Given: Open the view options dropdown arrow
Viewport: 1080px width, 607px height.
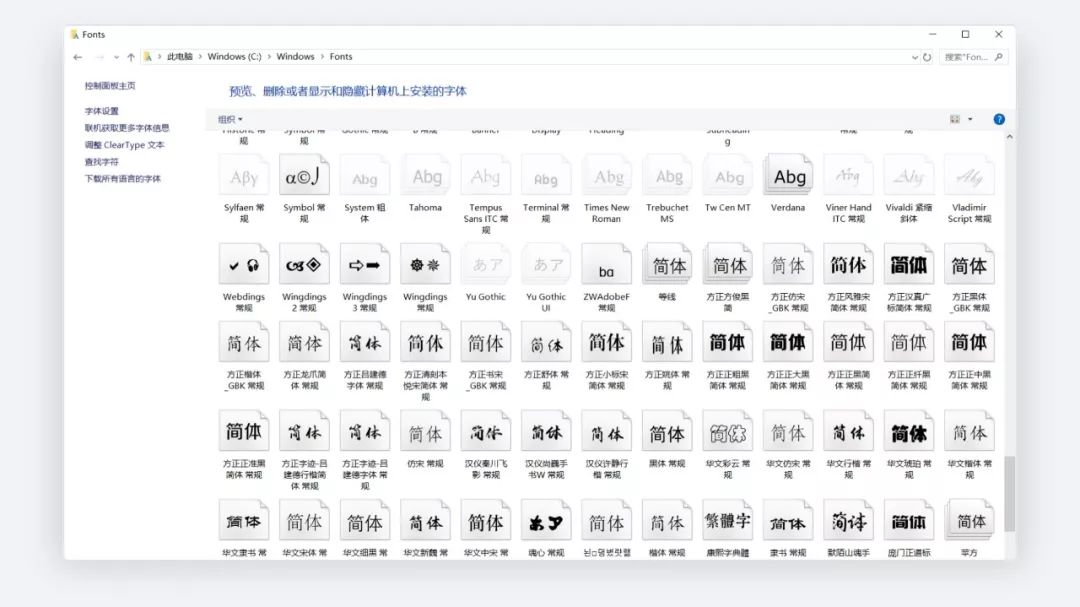Looking at the screenshot, I should click(970, 119).
